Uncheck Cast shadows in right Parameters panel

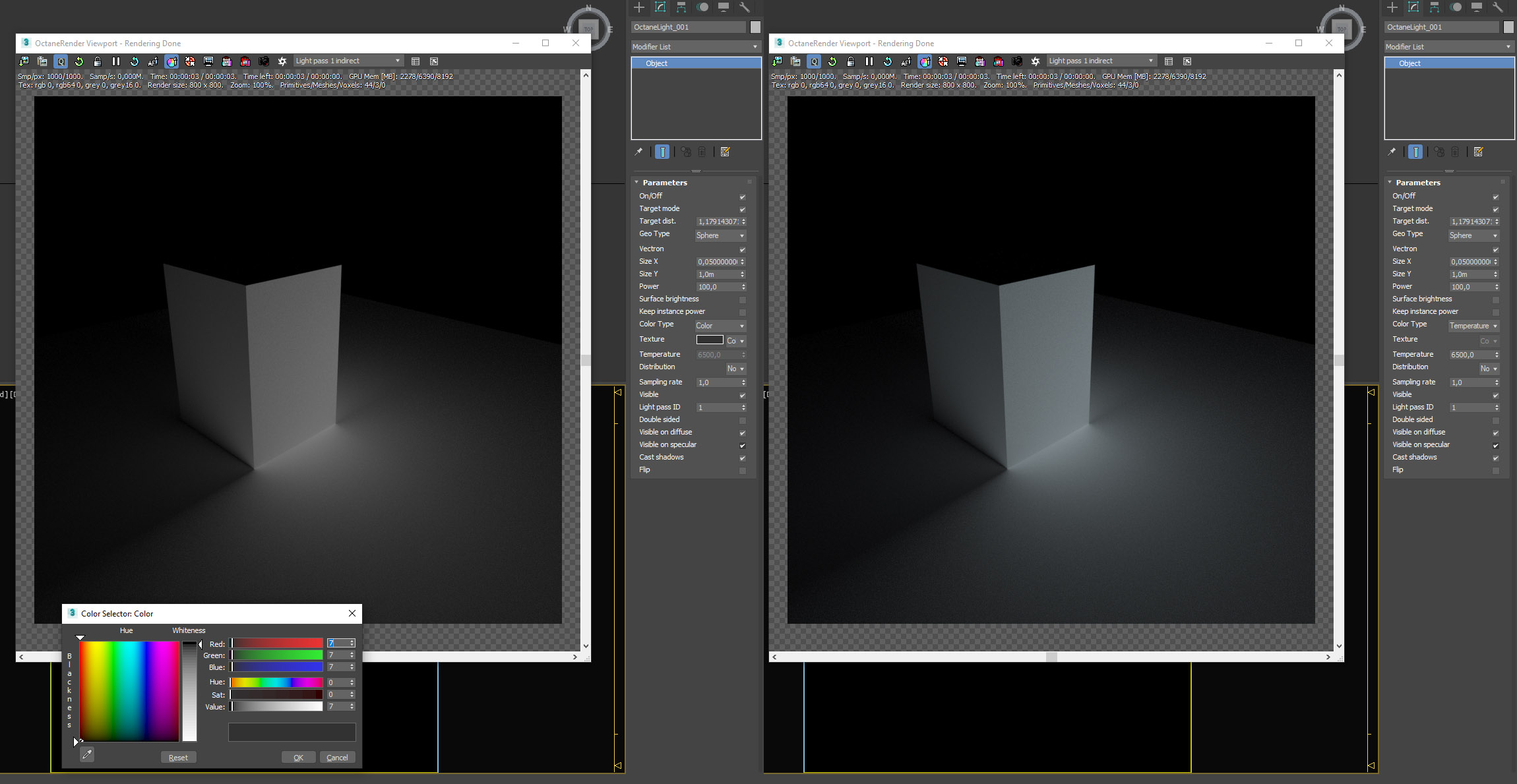1496,458
